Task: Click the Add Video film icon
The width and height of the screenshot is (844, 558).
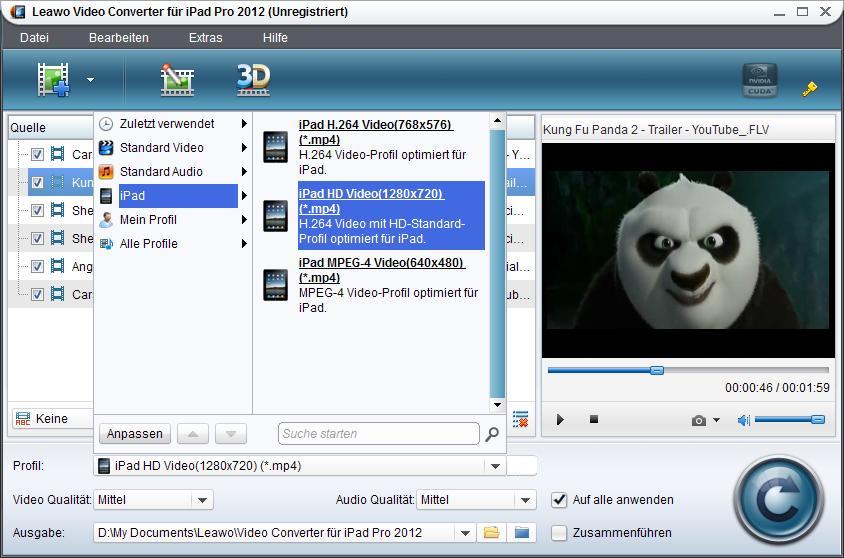Action: [x=53, y=80]
